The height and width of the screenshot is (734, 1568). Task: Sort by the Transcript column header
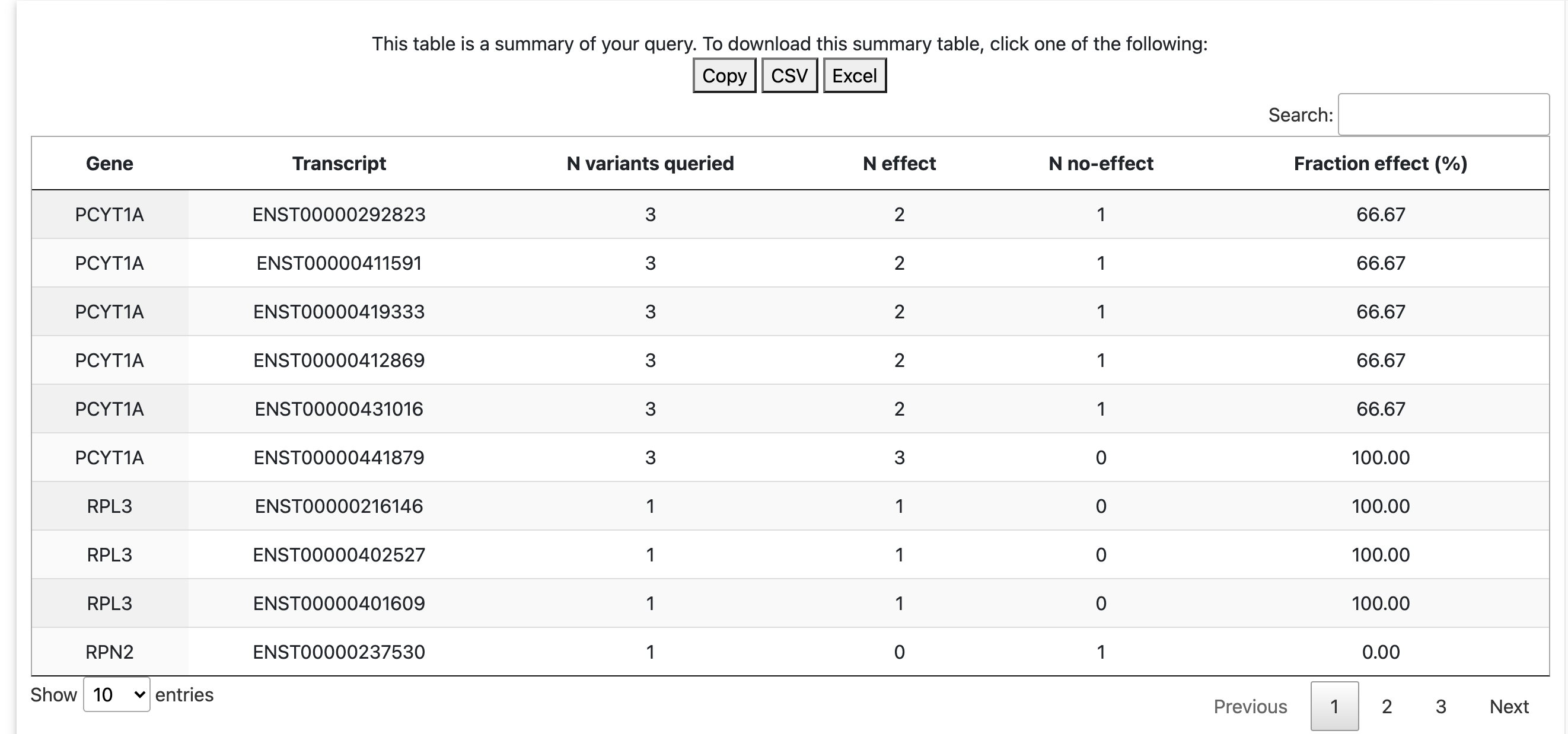coord(339,163)
